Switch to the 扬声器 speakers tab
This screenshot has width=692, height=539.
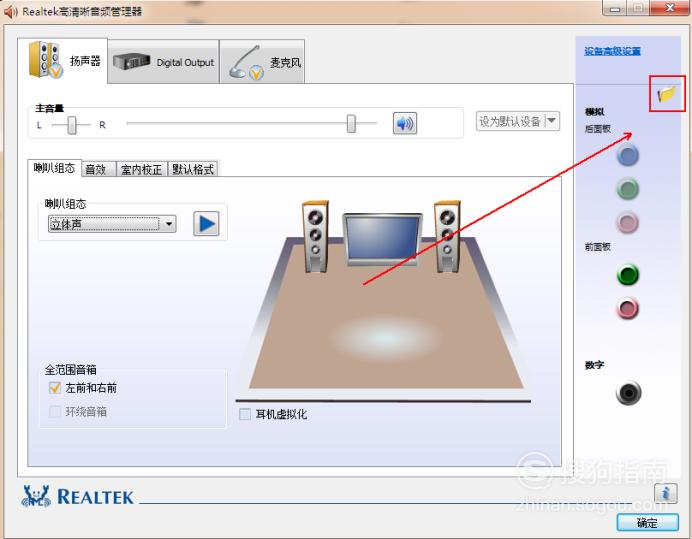pos(63,60)
